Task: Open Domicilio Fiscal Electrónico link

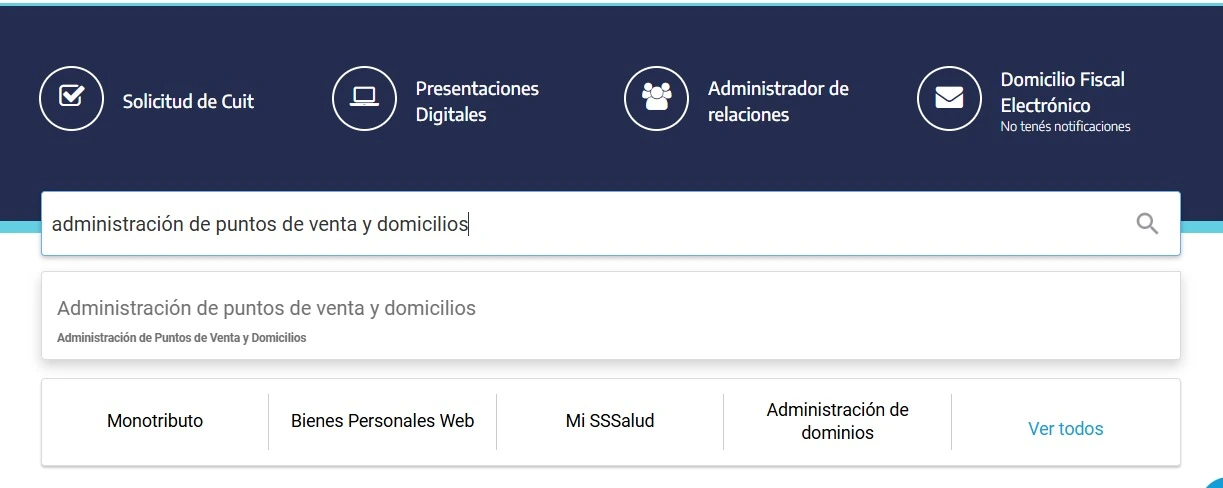Action: [1062, 92]
